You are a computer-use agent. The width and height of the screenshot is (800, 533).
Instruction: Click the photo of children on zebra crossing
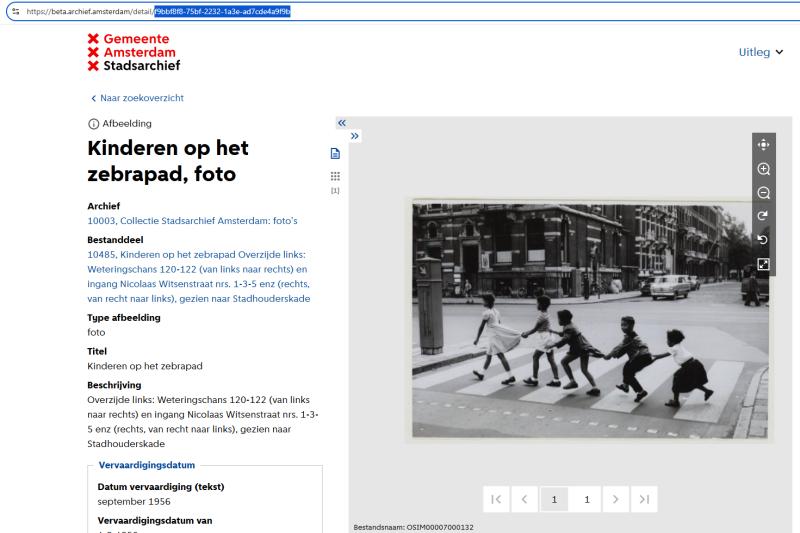coord(590,318)
